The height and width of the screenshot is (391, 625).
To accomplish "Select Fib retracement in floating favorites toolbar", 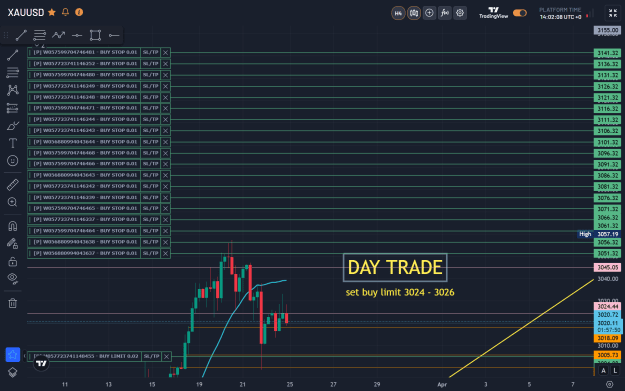I will pyautogui.click(x=39, y=35).
